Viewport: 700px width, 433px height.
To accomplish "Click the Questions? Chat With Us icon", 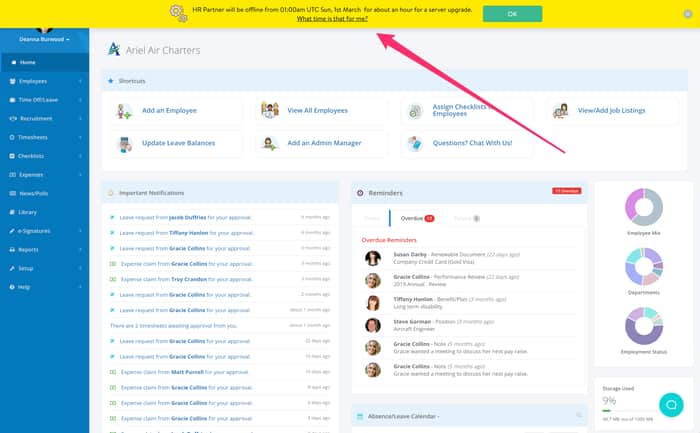I will 415,143.
